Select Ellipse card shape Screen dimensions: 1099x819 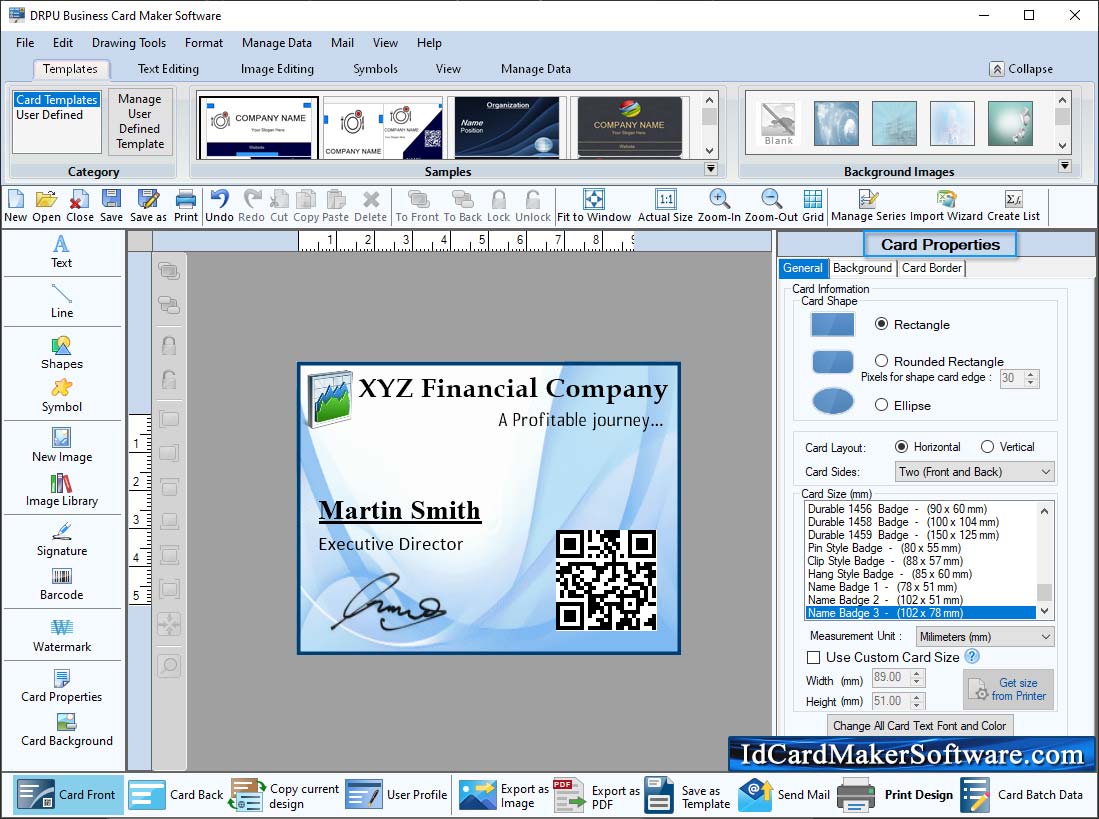pyautogui.click(x=881, y=405)
